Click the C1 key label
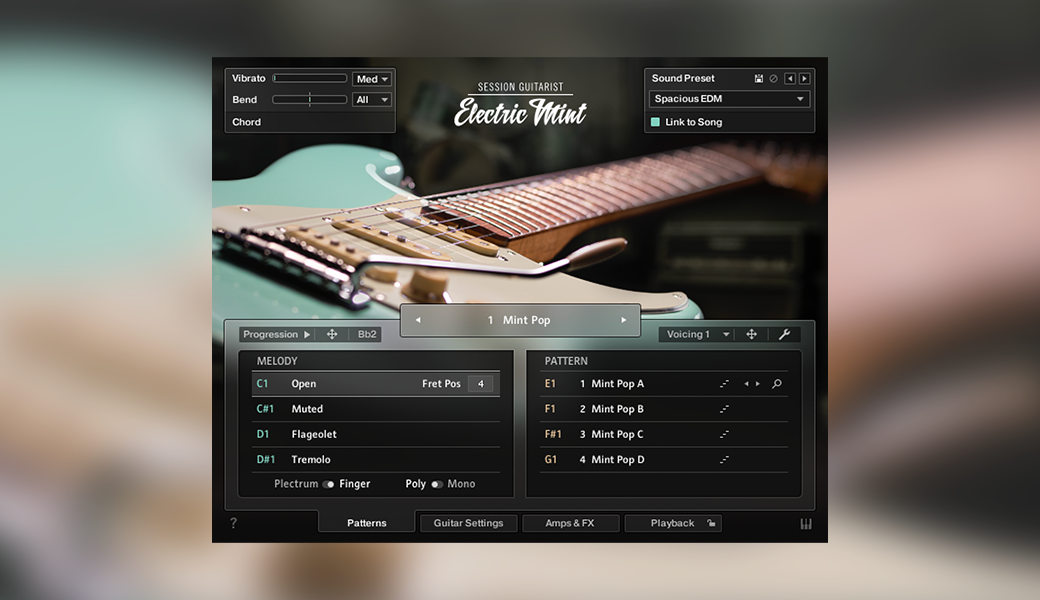Image resolution: width=1040 pixels, height=600 pixels. pos(263,384)
